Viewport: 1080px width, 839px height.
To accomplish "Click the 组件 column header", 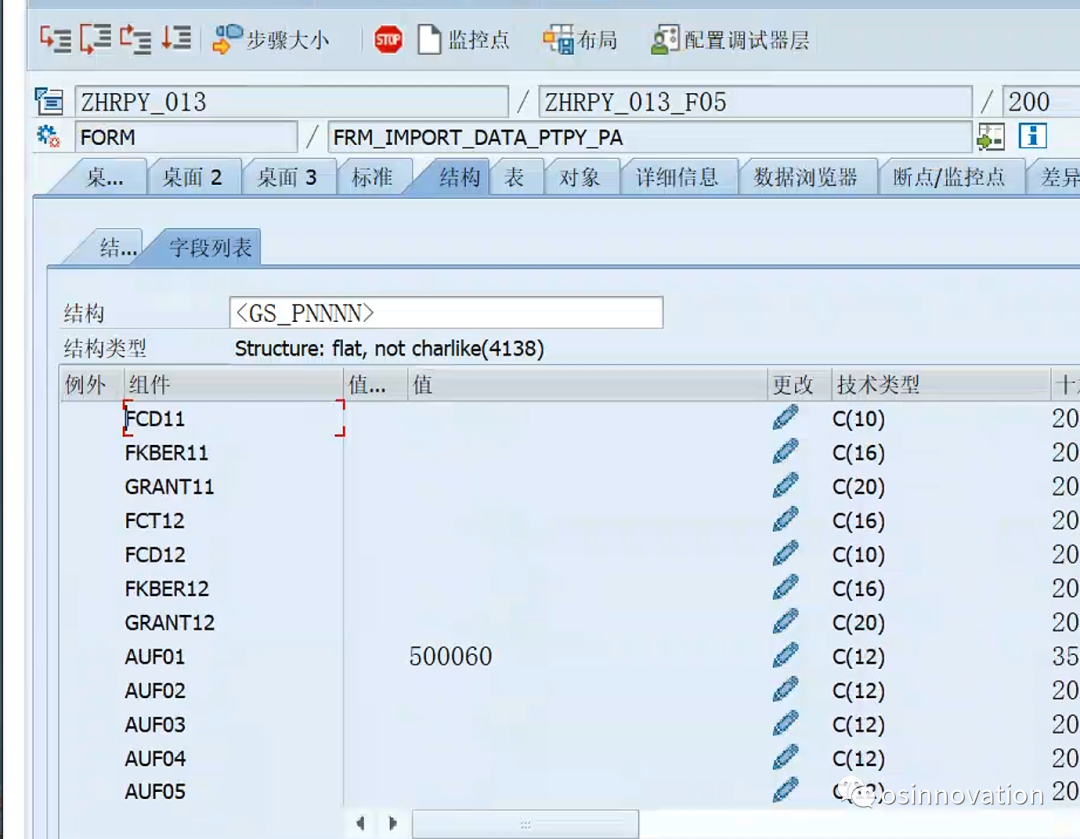I will (233, 384).
